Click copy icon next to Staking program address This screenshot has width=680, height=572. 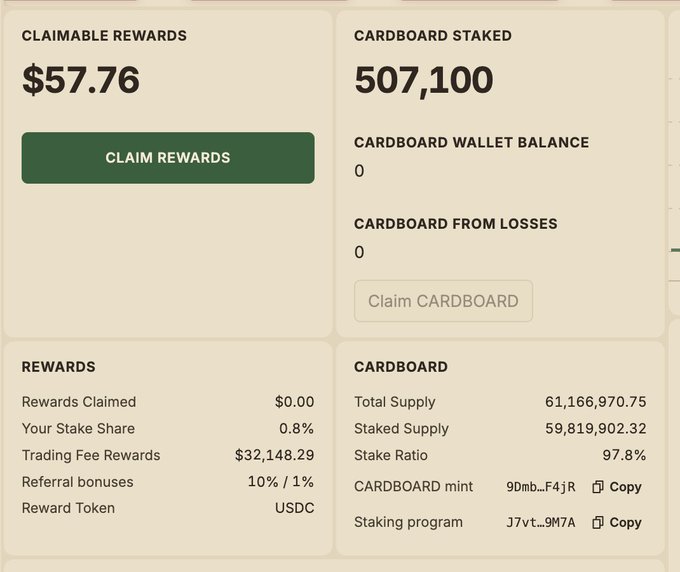598,522
